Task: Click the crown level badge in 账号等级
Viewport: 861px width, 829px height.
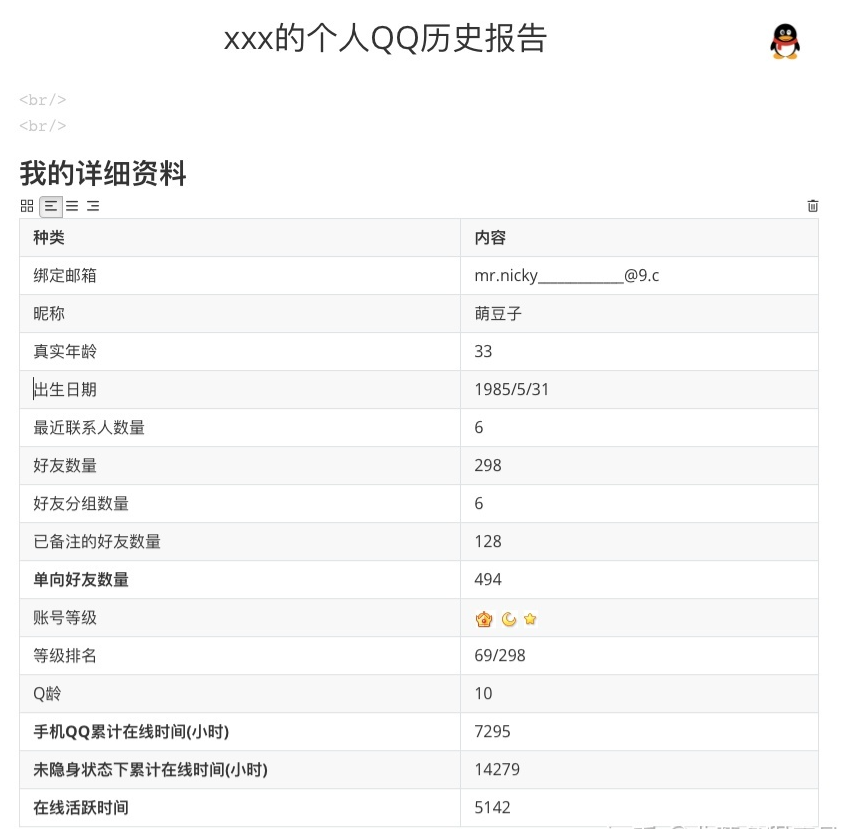Action: [484, 618]
